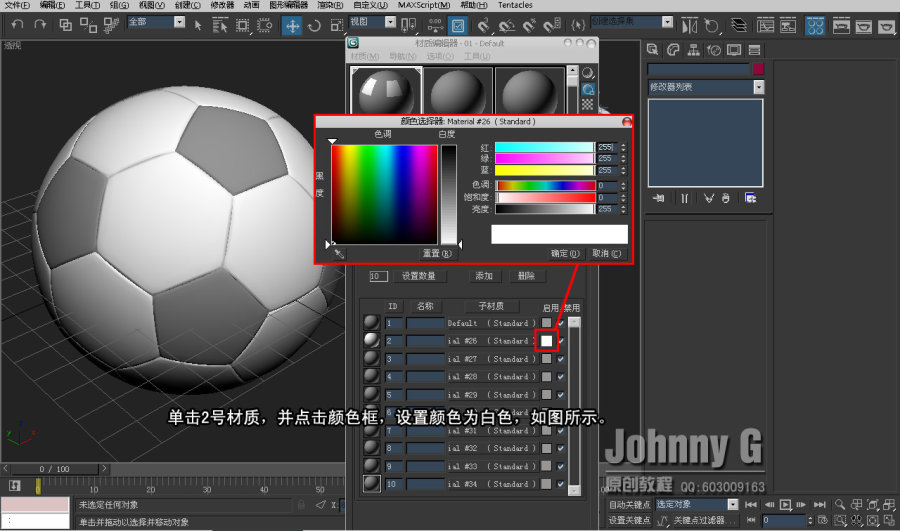This screenshot has width=900, height=531.
Task: Open the 文件(F) menu
Action: click(x=17, y=5)
